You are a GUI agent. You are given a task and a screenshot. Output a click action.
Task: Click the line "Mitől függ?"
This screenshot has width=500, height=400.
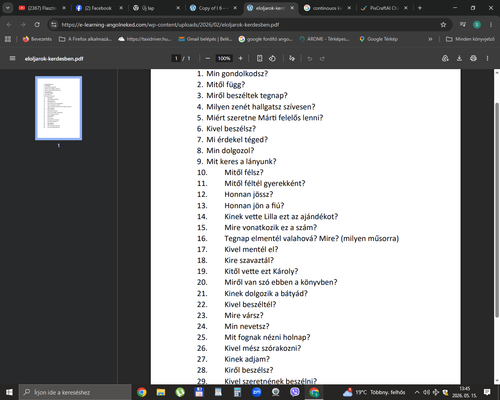click(226, 85)
